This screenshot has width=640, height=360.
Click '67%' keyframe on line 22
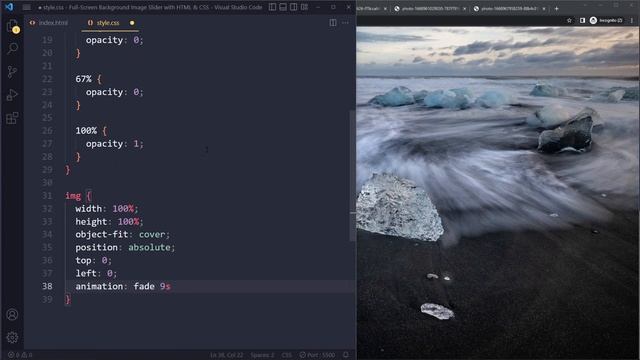[83, 79]
